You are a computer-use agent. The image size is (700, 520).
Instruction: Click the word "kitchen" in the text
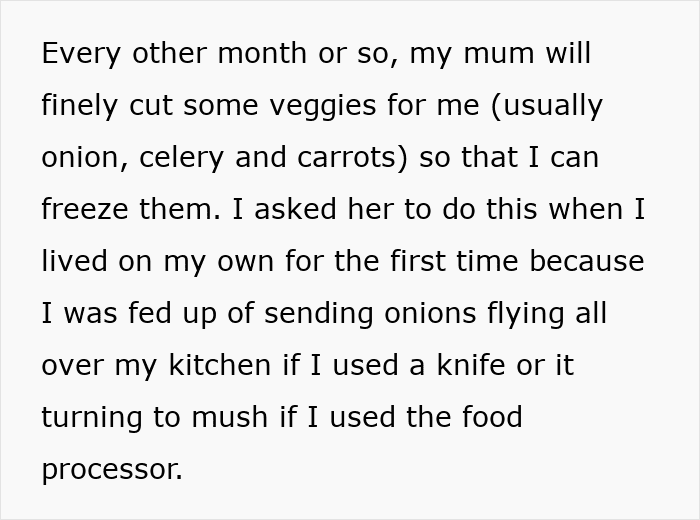pos(218,366)
